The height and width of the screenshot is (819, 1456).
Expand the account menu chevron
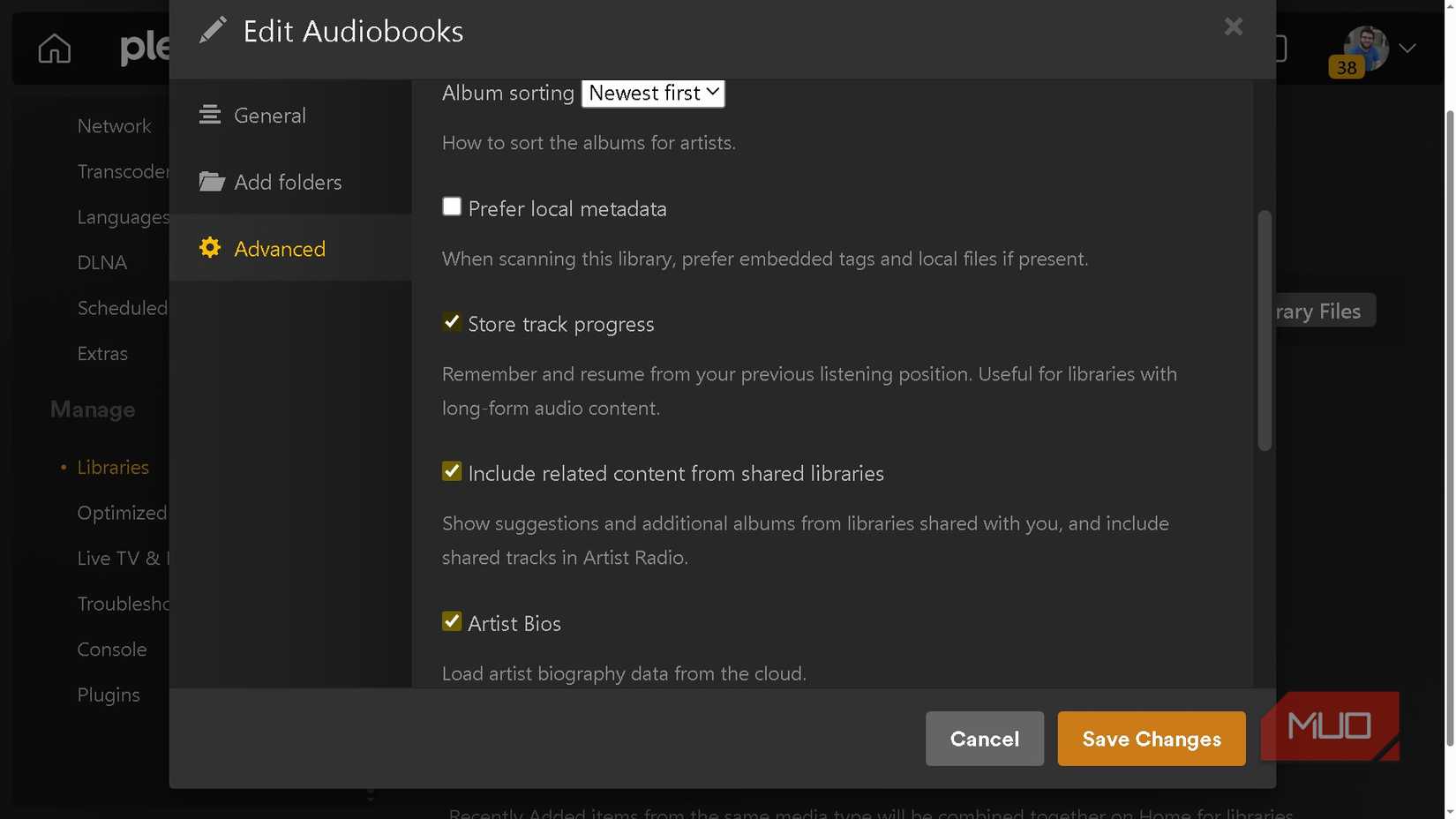coord(1407,49)
